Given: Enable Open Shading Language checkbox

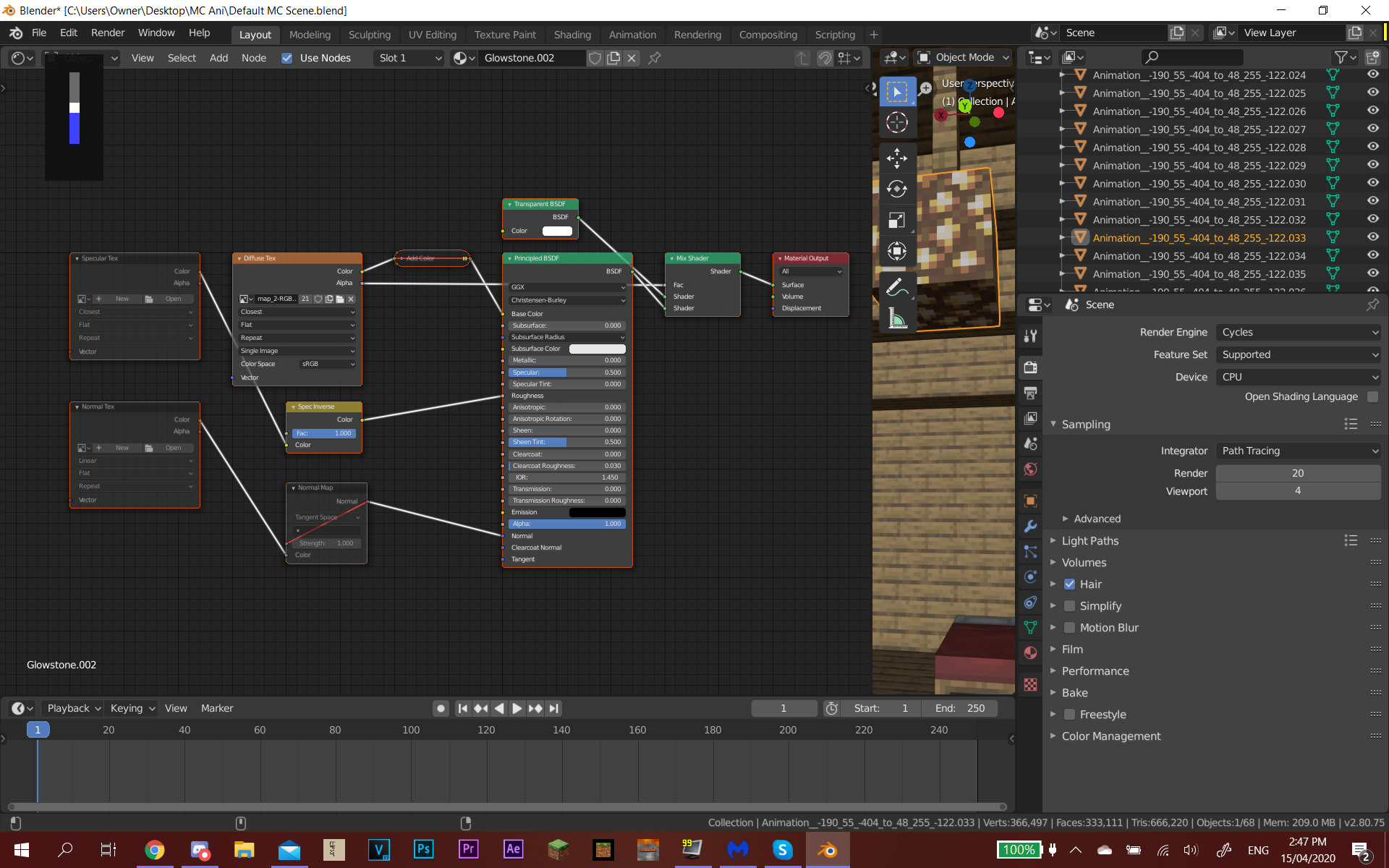Looking at the screenshot, I should point(1373,396).
